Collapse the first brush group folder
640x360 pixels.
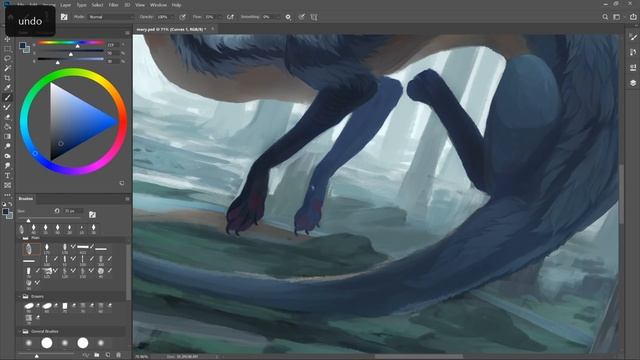pyautogui.click(x=20, y=238)
